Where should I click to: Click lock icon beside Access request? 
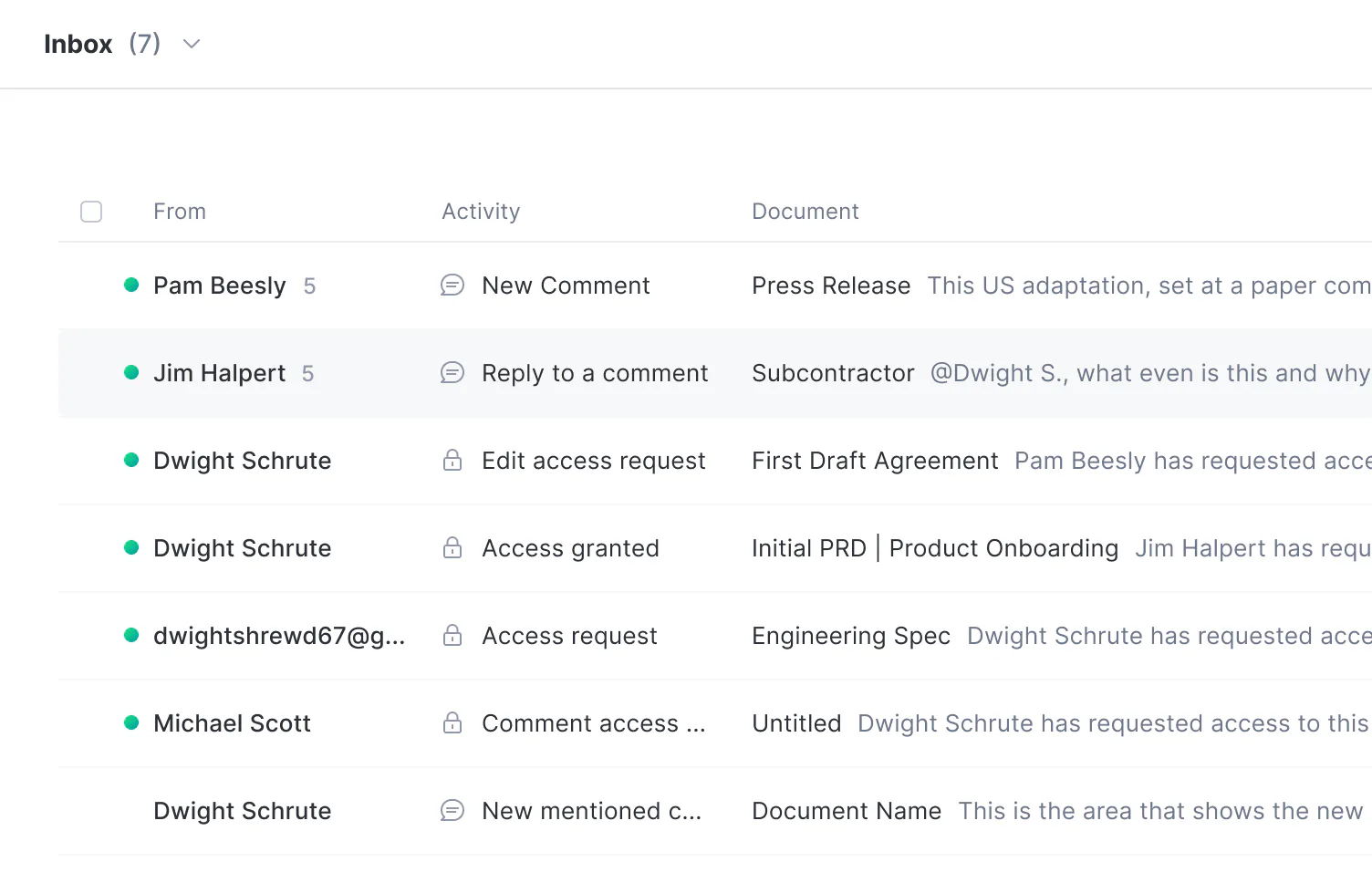[x=452, y=635]
